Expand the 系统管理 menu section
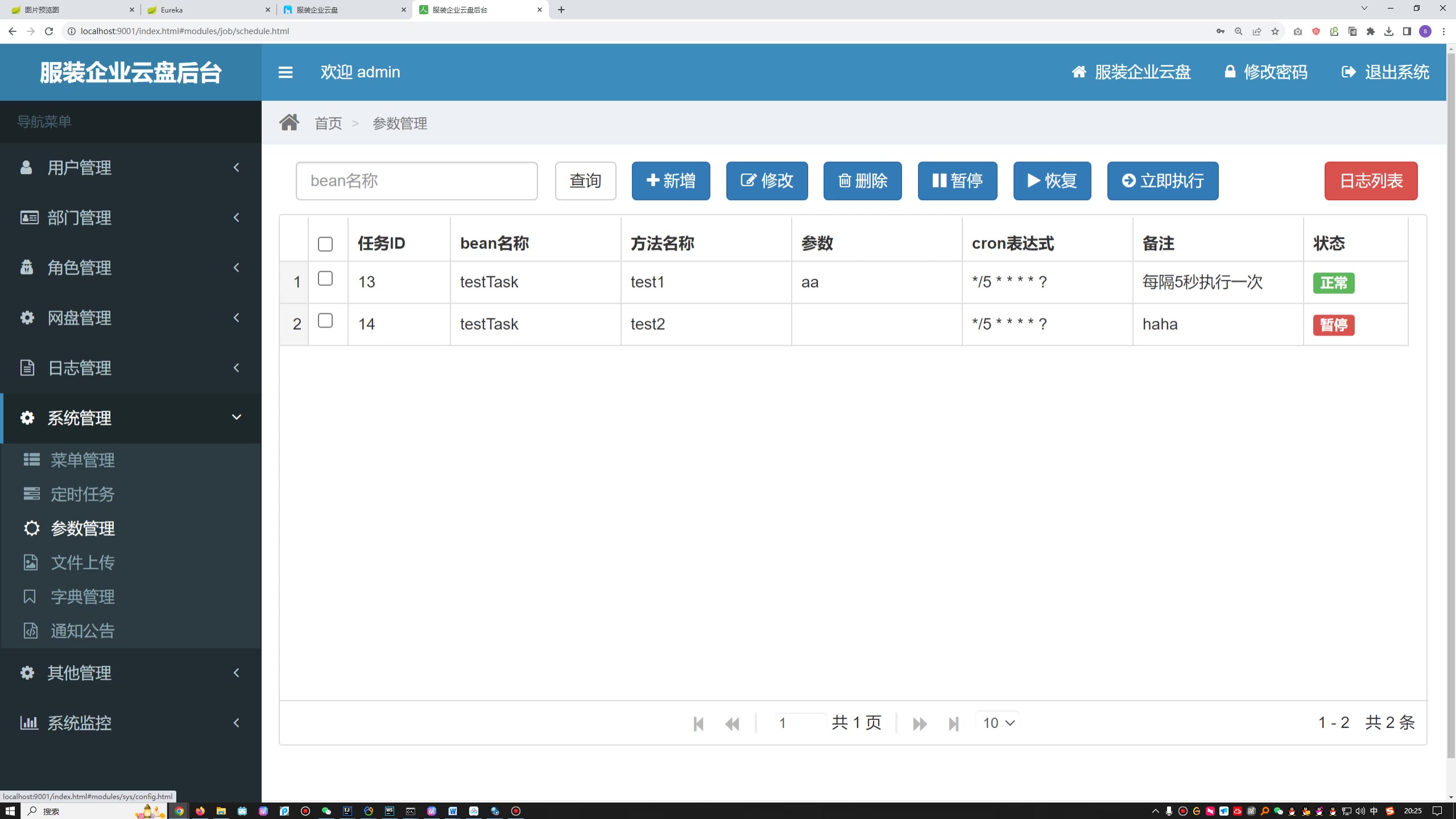 pyautogui.click(x=130, y=418)
